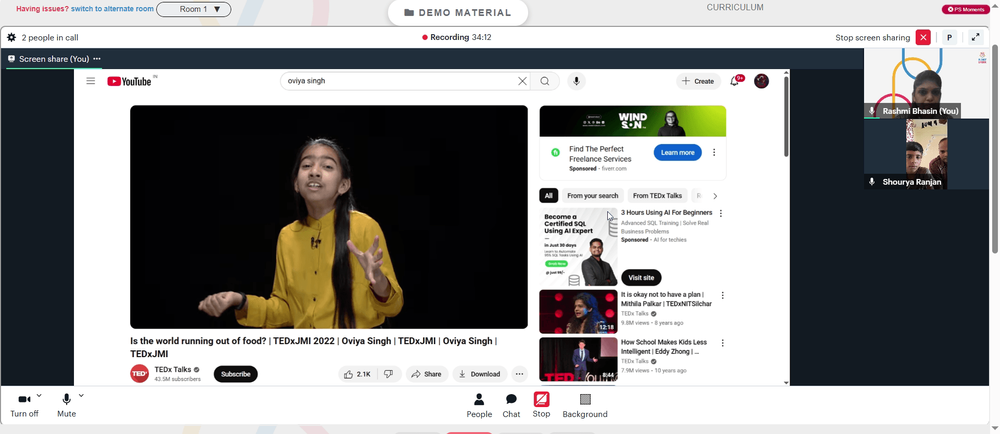This screenshot has height=434, width=1000.
Task: Stop screen sharing with red X
Action: [923, 38]
